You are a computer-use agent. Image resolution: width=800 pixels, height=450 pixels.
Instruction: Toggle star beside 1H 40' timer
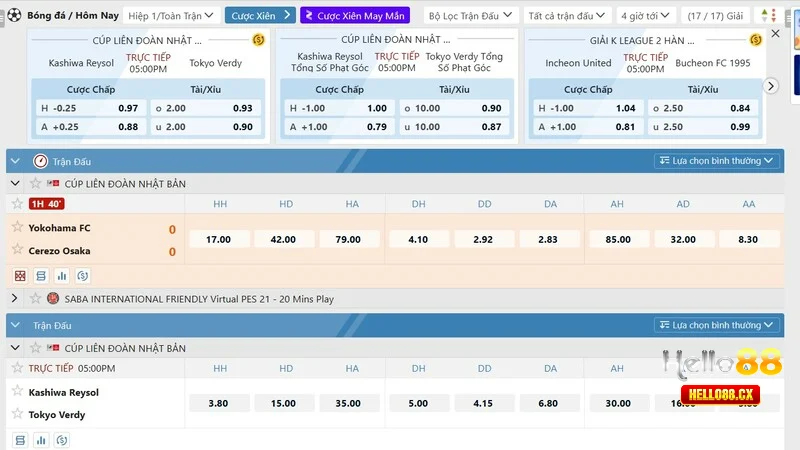pos(17,204)
